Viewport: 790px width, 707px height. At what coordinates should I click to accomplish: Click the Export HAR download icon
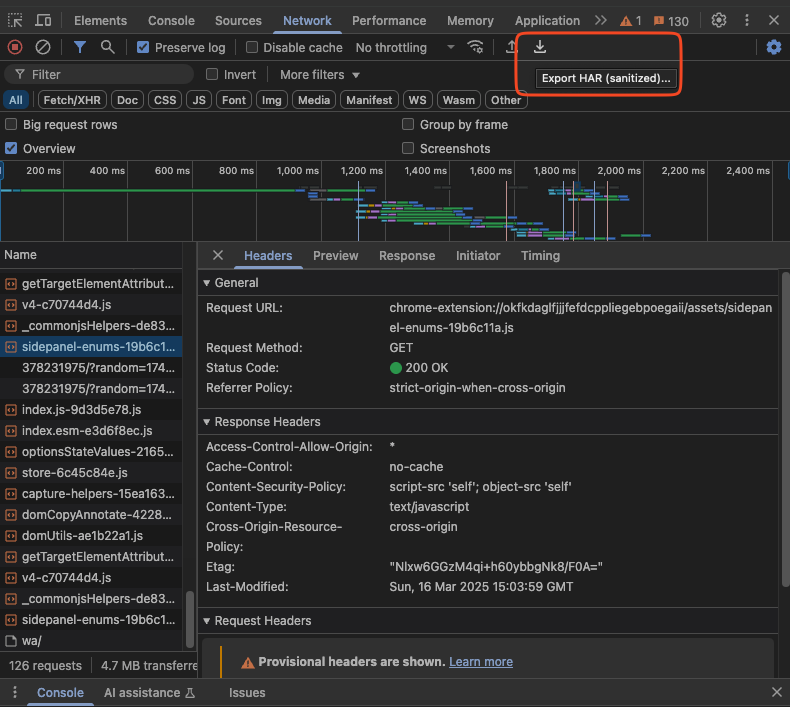540,47
